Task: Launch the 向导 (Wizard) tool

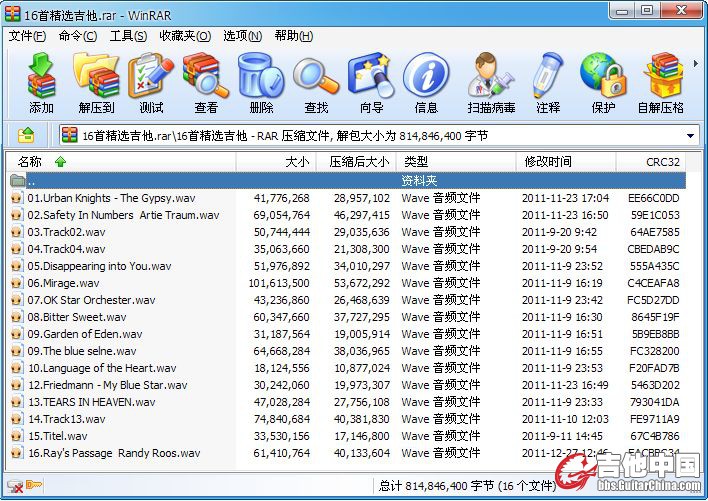Action: 371,83
